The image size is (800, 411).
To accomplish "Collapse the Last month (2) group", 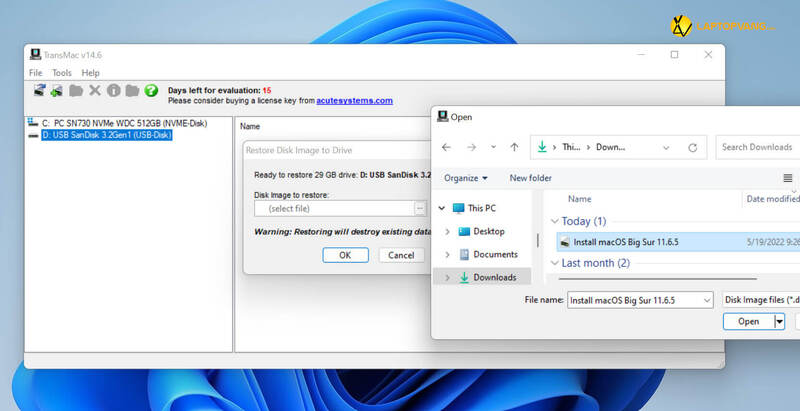I will (555, 264).
